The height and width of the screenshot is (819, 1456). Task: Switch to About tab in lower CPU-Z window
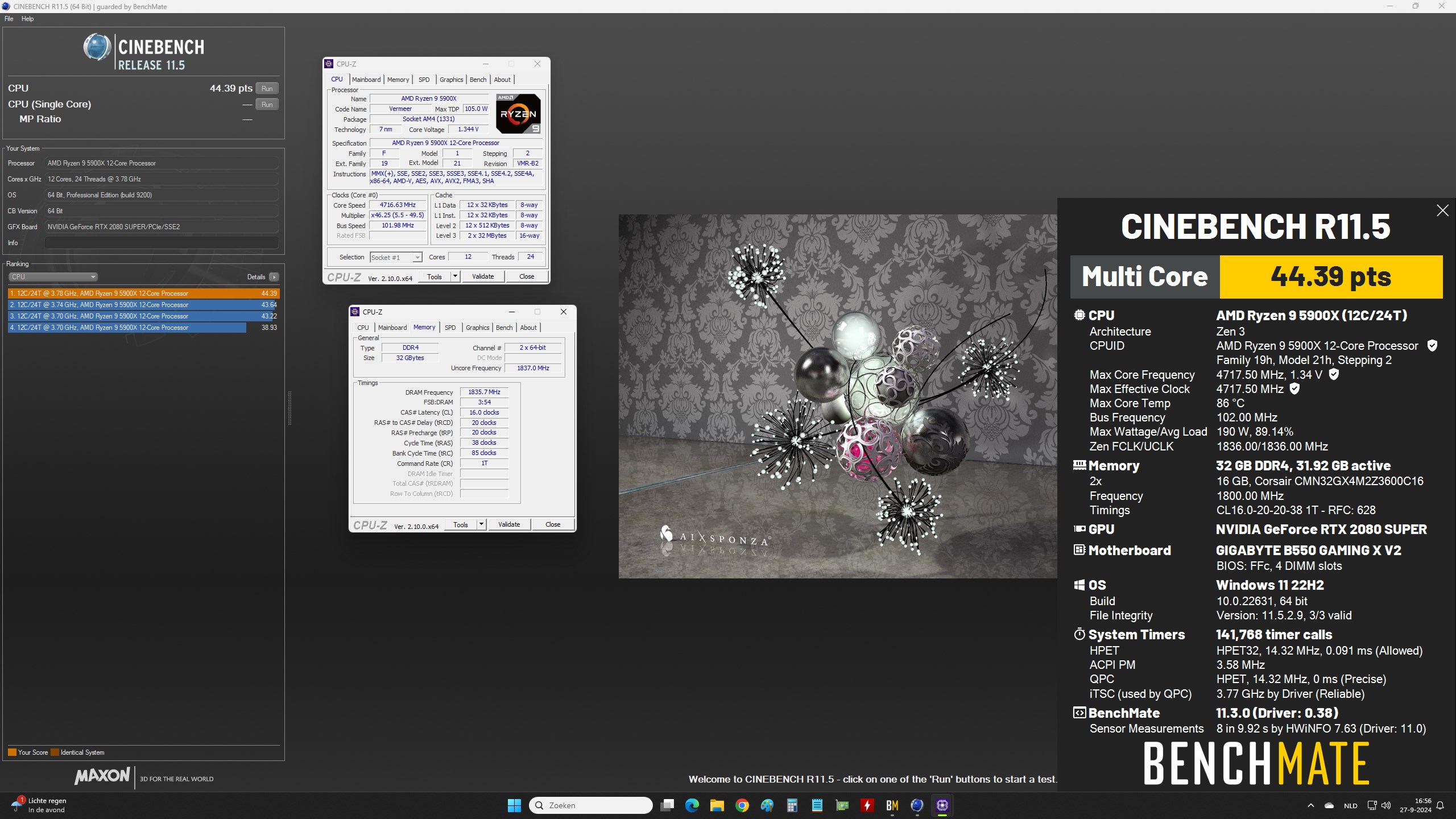click(x=528, y=328)
